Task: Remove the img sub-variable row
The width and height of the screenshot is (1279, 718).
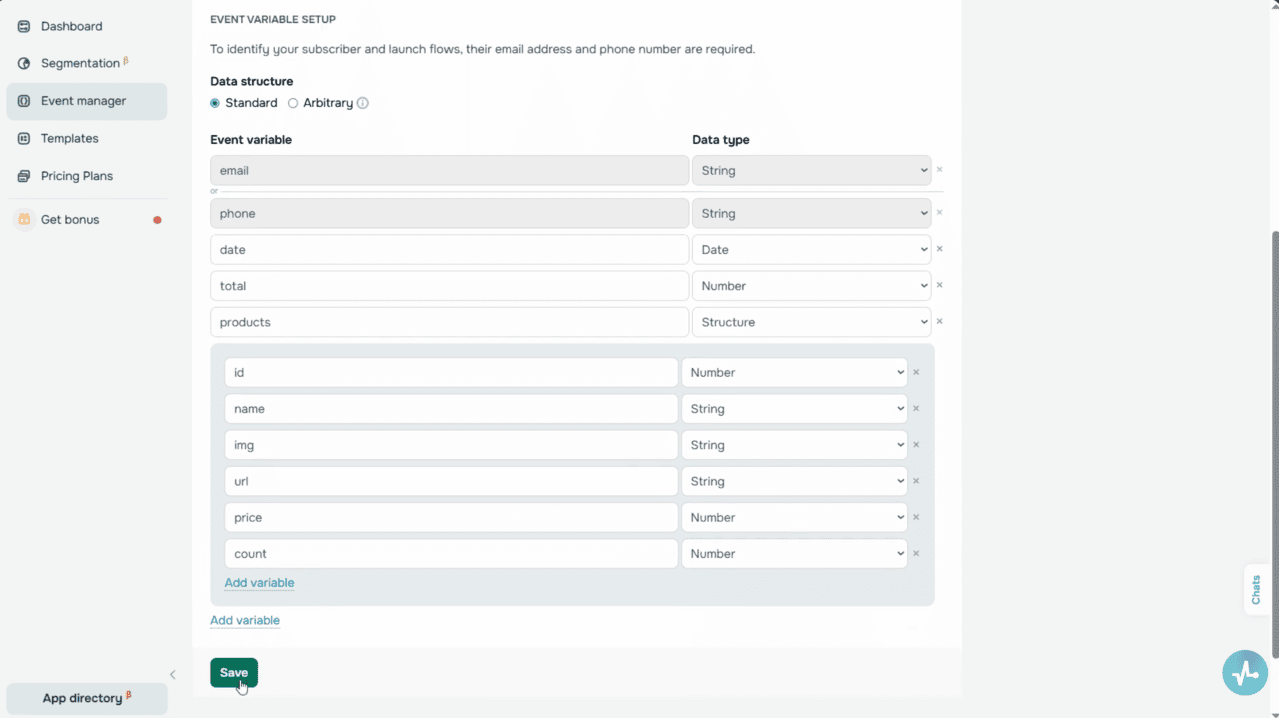Action: coord(916,445)
